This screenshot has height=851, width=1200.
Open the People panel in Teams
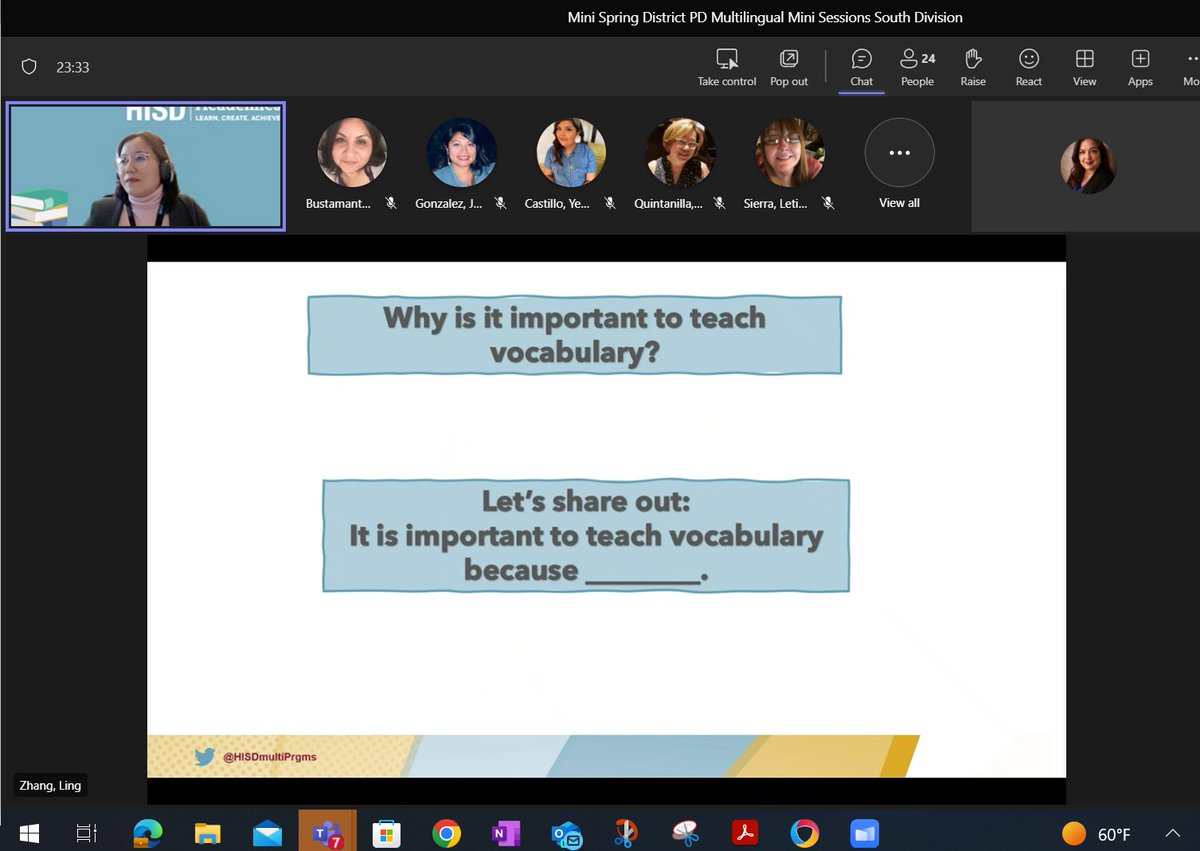point(916,67)
